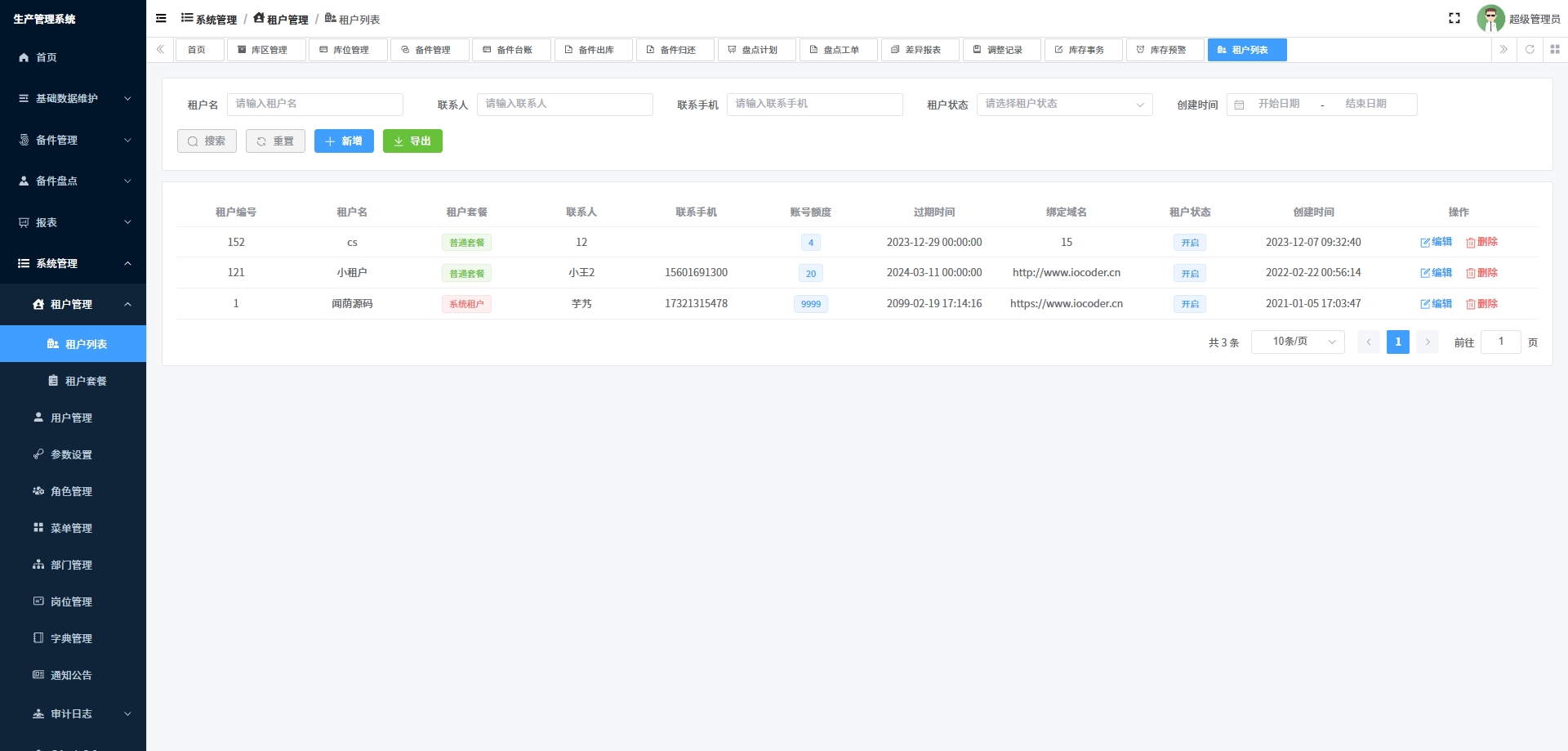This screenshot has width=1568, height=751.
Task: Expand 基础数据维护 sidebar menu
Action: pyautogui.click(x=73, y=98)
